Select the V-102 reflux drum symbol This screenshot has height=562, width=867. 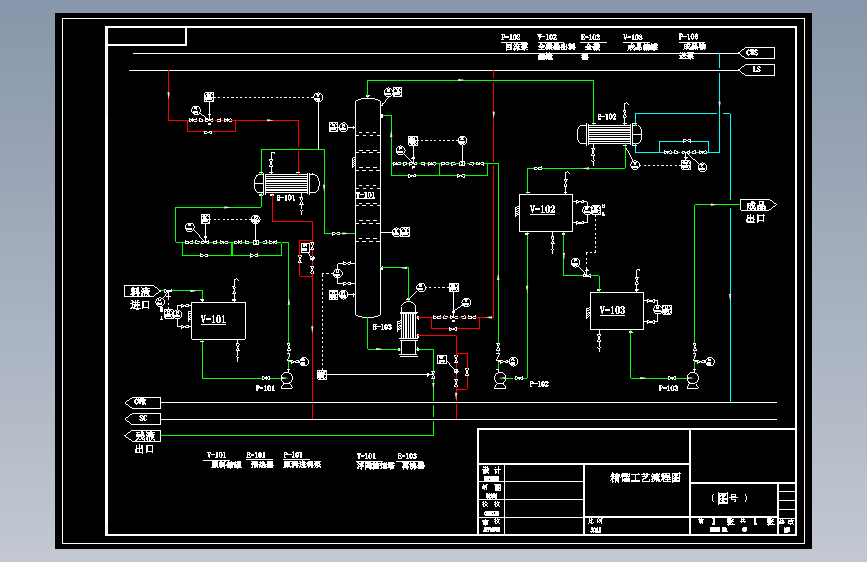[x=546, y=213]
